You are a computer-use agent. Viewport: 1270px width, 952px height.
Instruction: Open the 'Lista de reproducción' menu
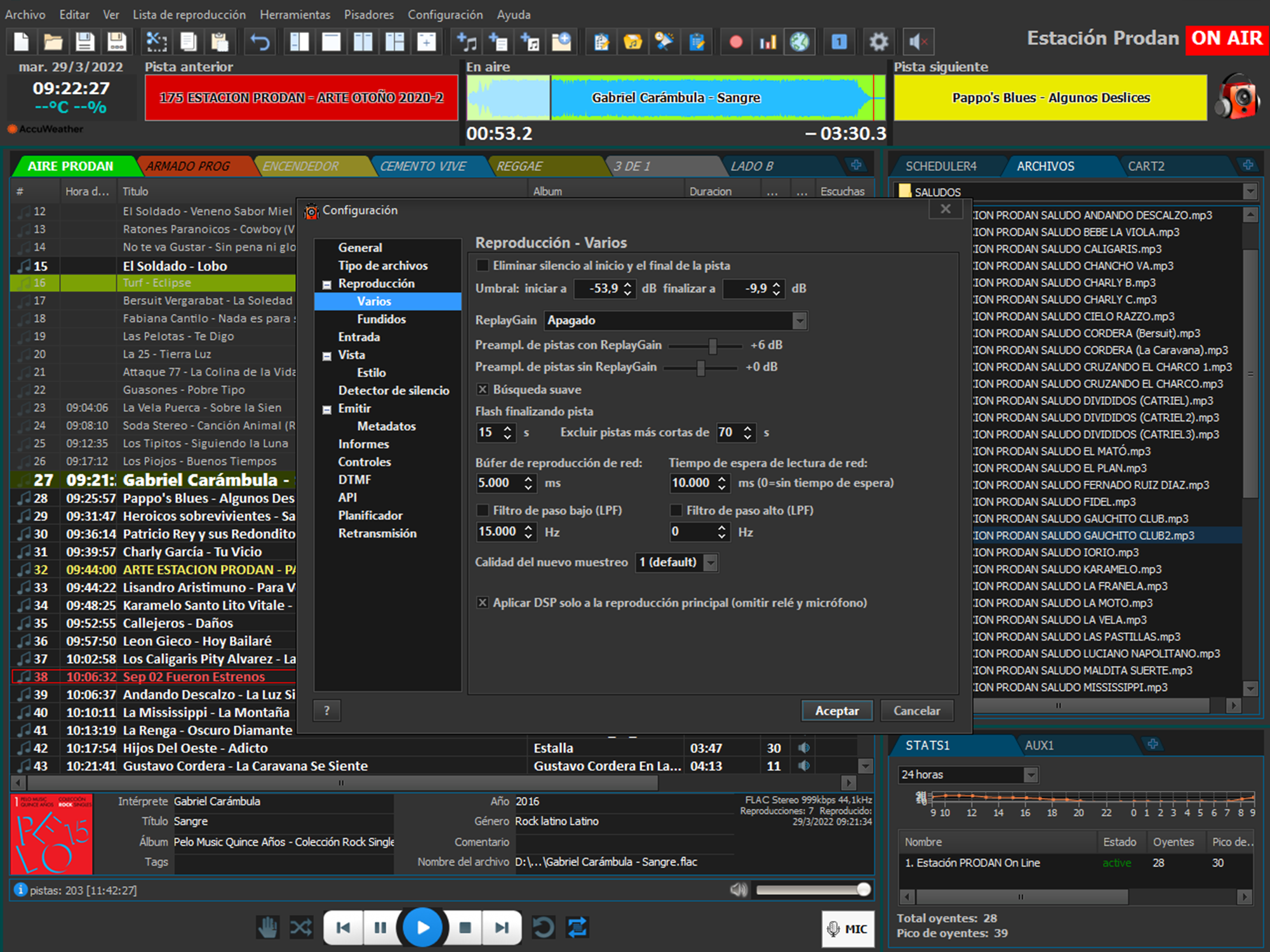click(189, 14)
